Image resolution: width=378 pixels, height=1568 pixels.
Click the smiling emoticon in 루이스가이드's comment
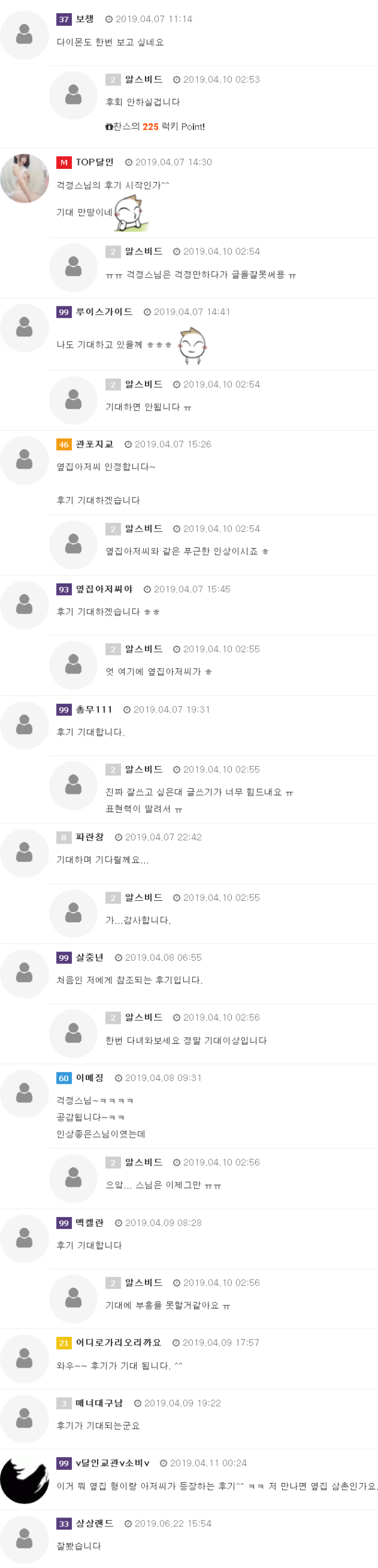click(x=193, y=345)
